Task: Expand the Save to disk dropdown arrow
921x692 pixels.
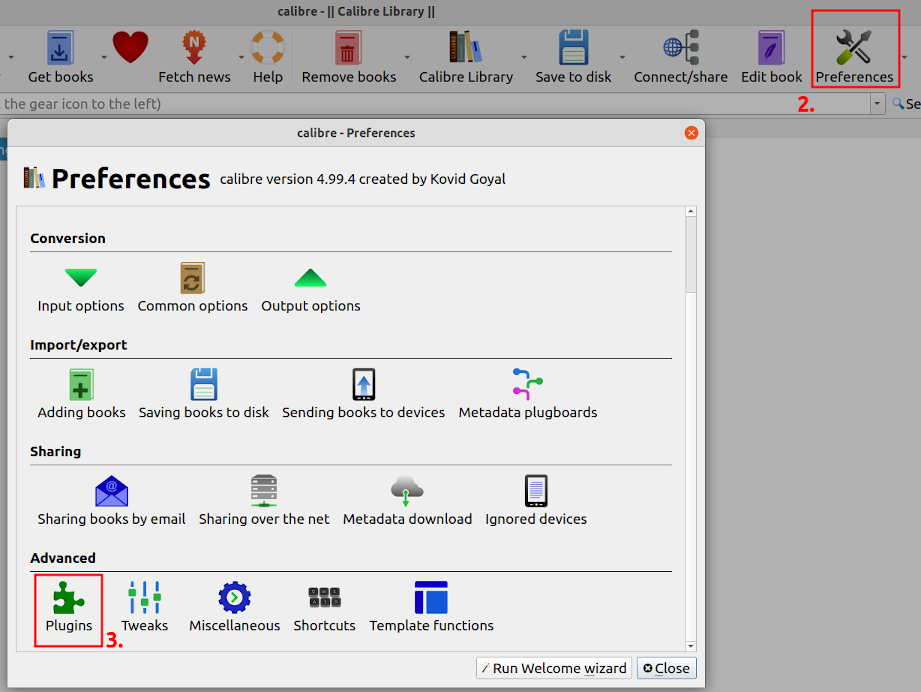Action: click(x=622, y=58)
